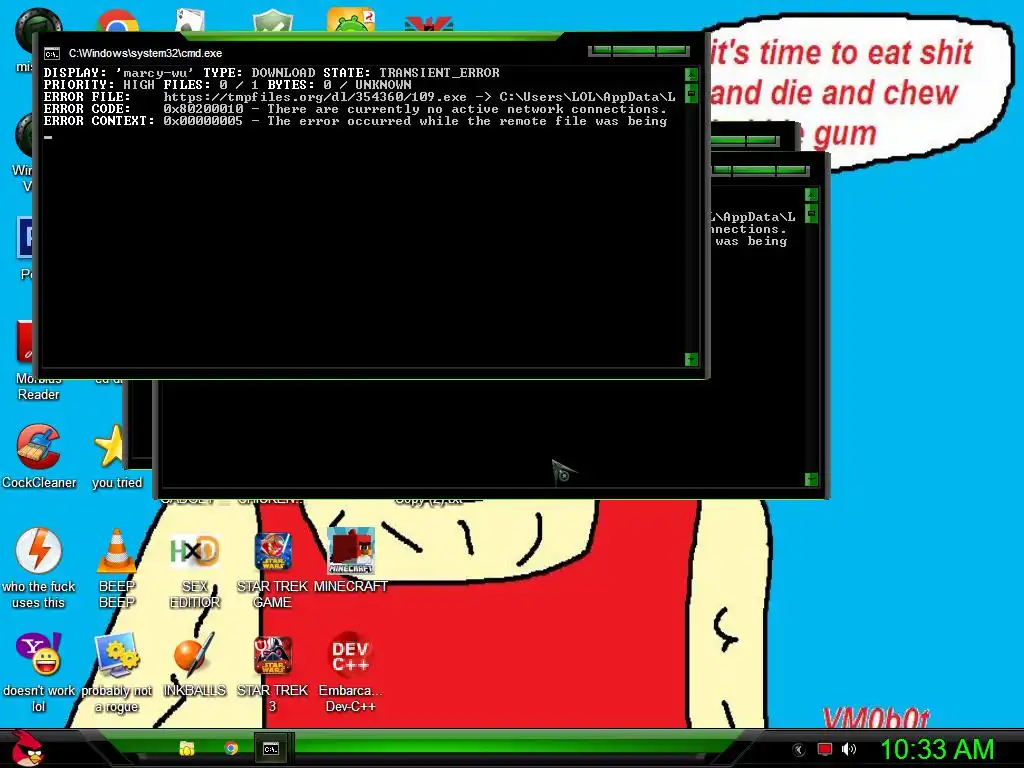Click the front cmd window's scroll-down arrow
1024x768 pixels.
tap(691, 359)
